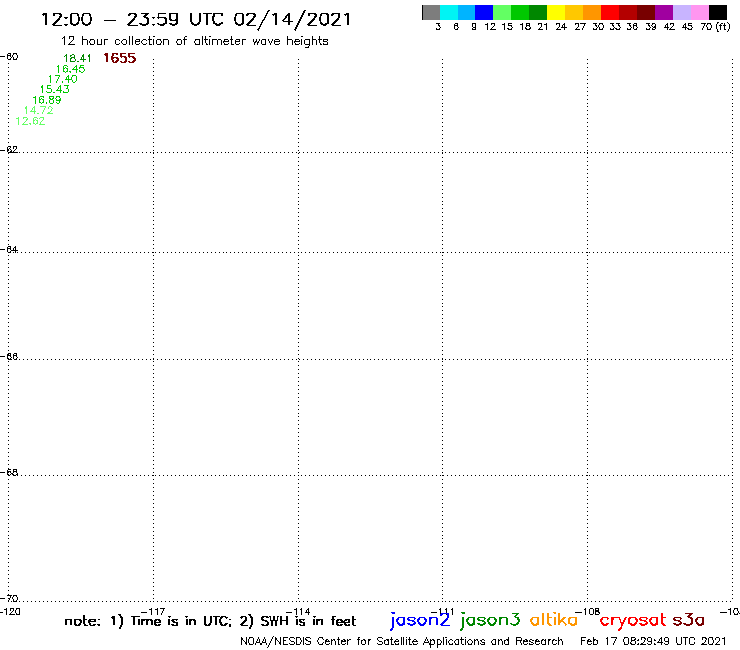This screenshot has width=740, height=650.
Task: Select the wave height value 16.45
Action: click(x=70, y=69)
